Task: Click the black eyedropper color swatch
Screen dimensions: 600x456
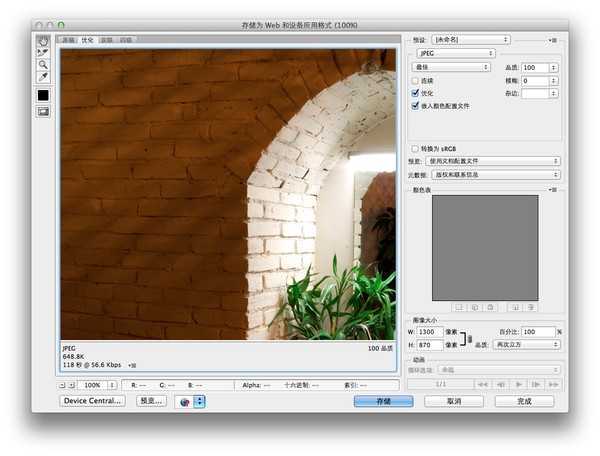Action: (43, 95)
